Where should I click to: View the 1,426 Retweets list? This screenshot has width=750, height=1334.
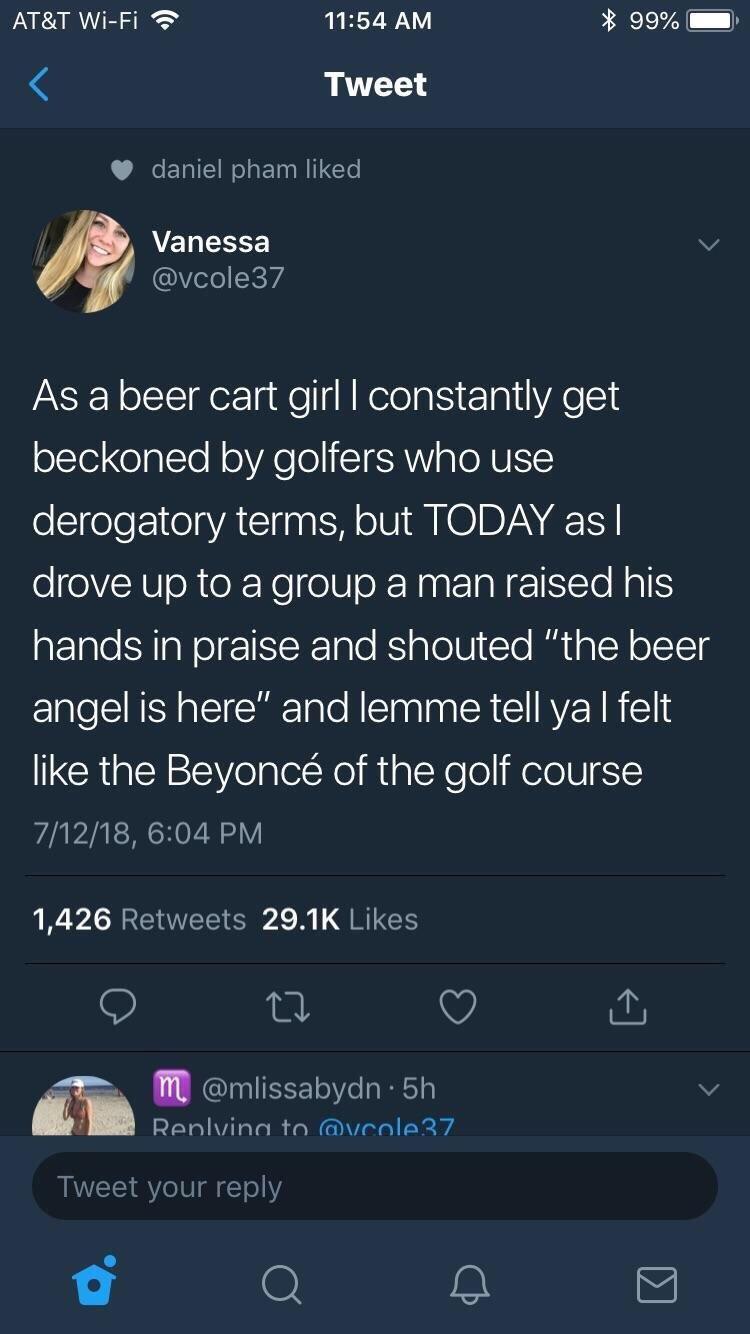click(x=139, y=919)
